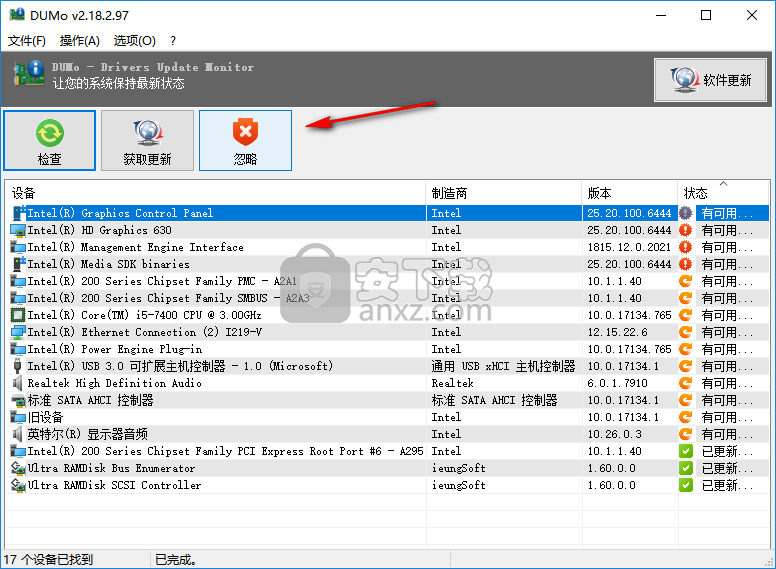Click Core i5-7400 CPU chip icon
The image size is (776, 569).
pos(18,315)
